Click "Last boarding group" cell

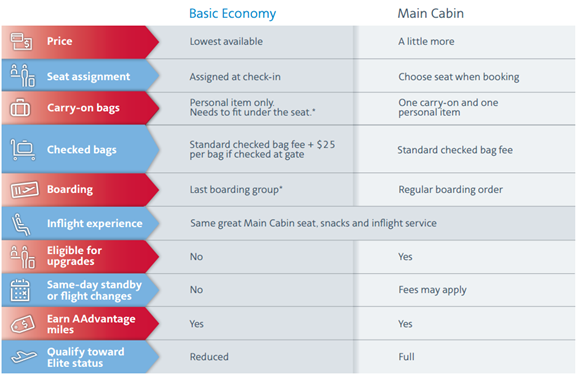pos(236,189)
